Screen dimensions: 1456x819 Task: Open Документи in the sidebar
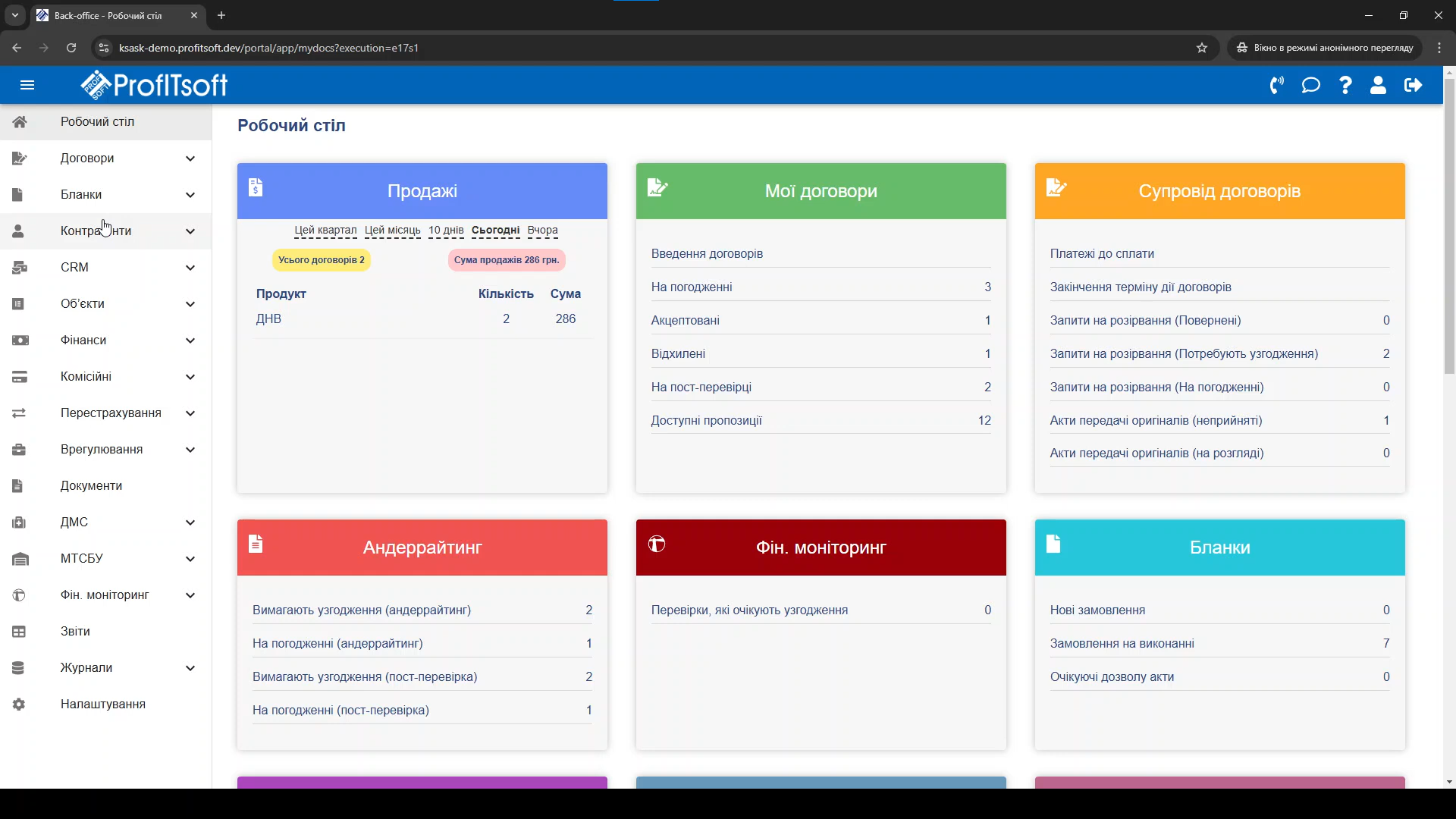point(91,486)
